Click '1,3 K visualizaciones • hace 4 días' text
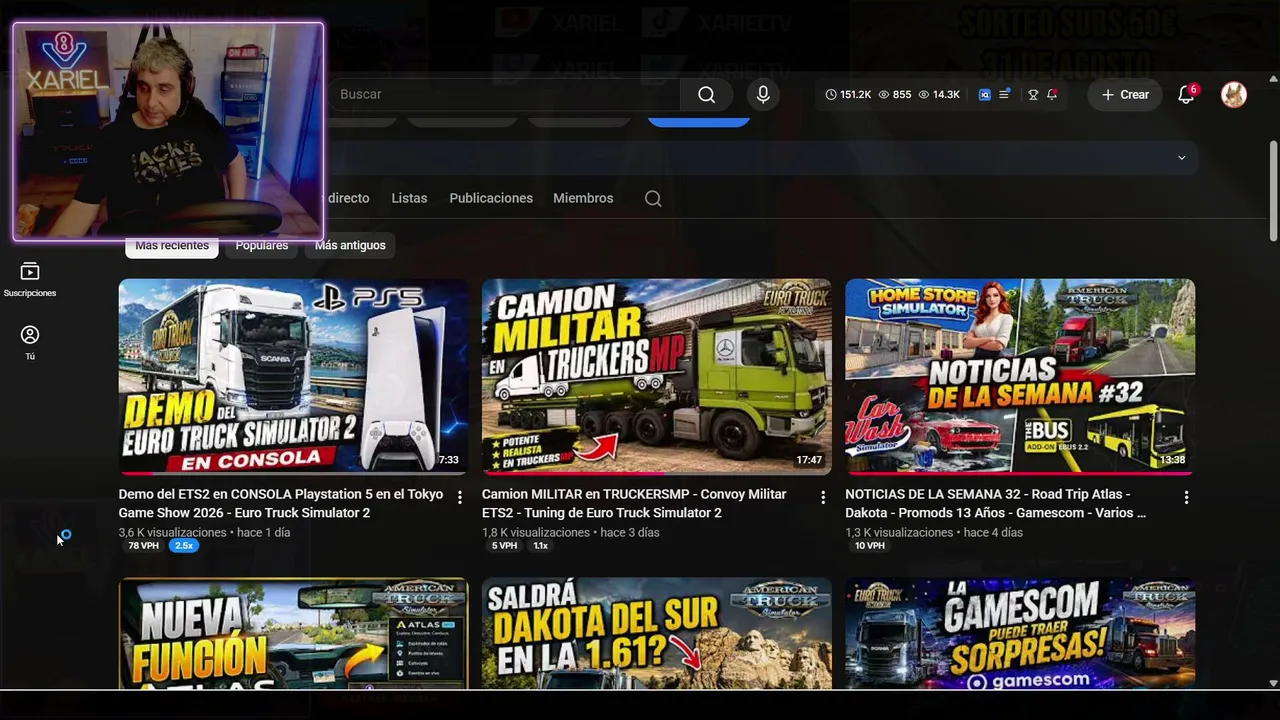This screenshot has height=720, width=1280. tap(934, 533)
